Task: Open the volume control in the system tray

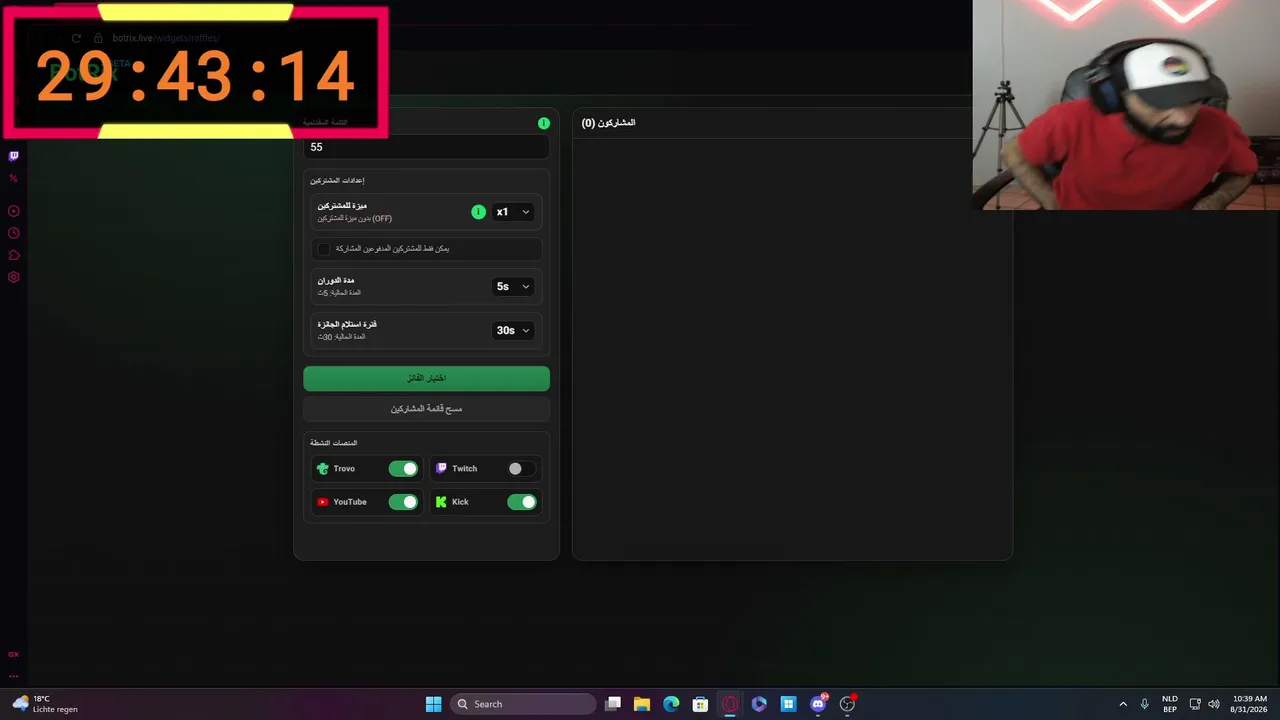Action: (x=1214, y=704)
